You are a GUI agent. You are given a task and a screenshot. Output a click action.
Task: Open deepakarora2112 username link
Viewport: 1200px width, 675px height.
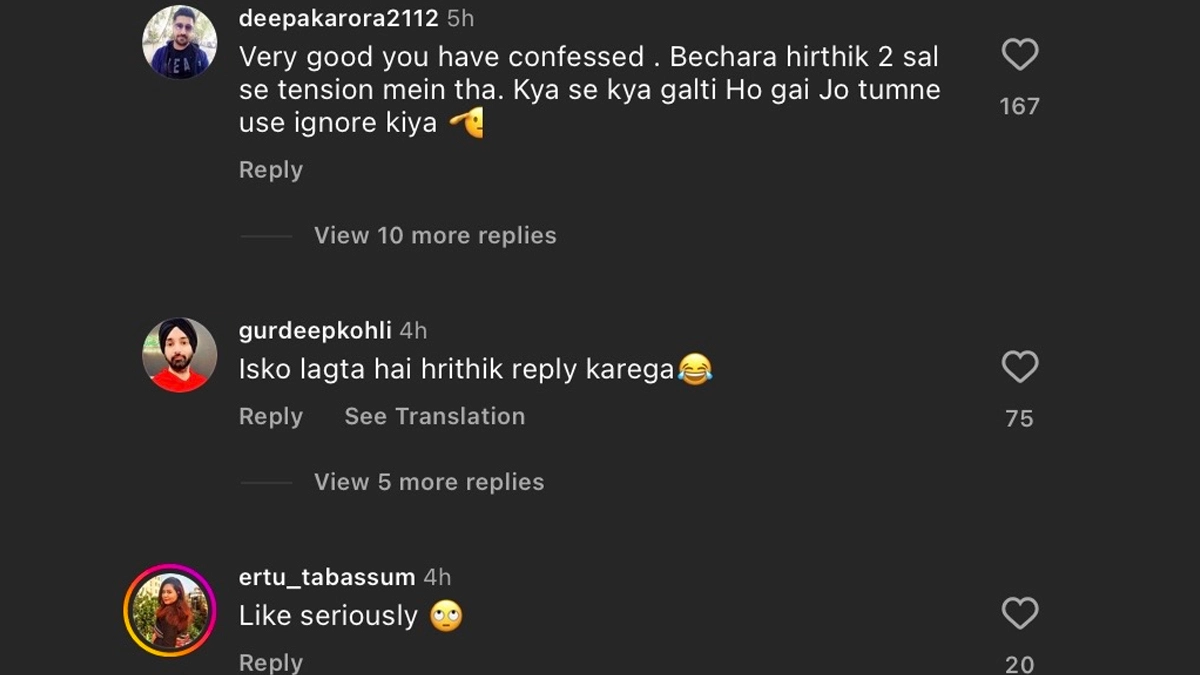click(x=338, y=19)
